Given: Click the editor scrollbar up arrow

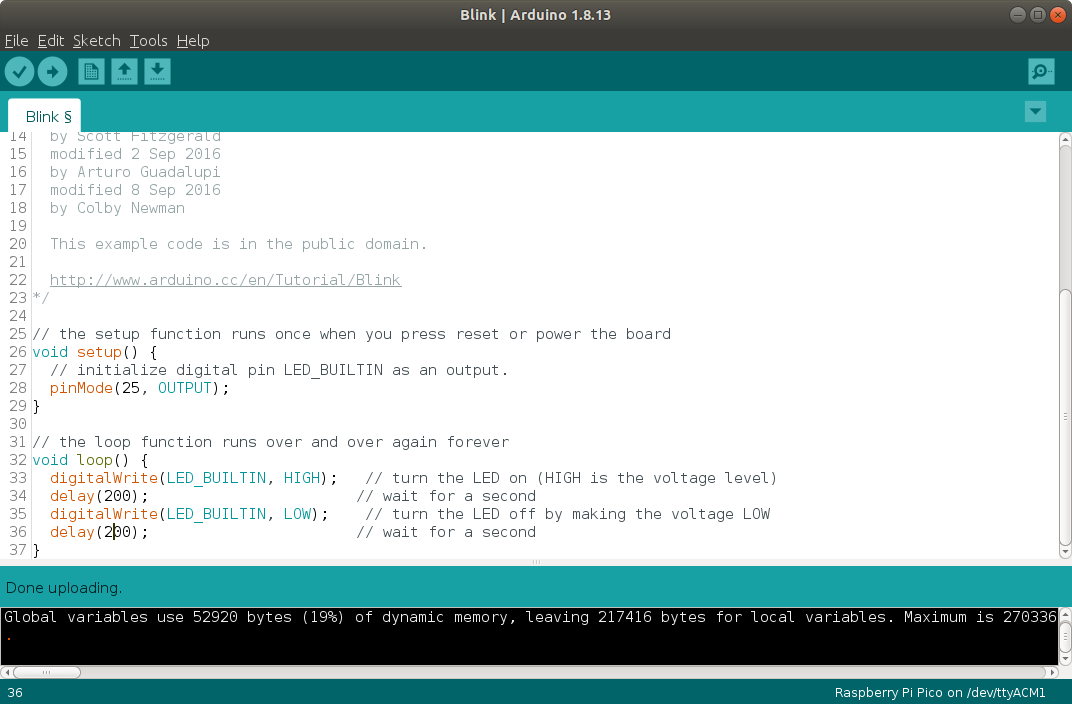Looking at the screenshot, I should pyautogui.click(x=1064, y=139).
